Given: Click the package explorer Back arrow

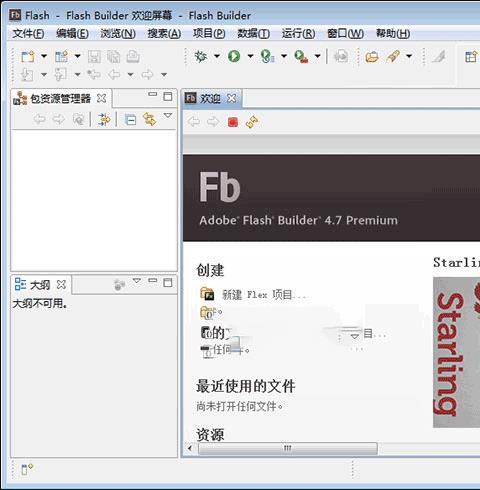Looking at the screenshot, I should (39, 119).
